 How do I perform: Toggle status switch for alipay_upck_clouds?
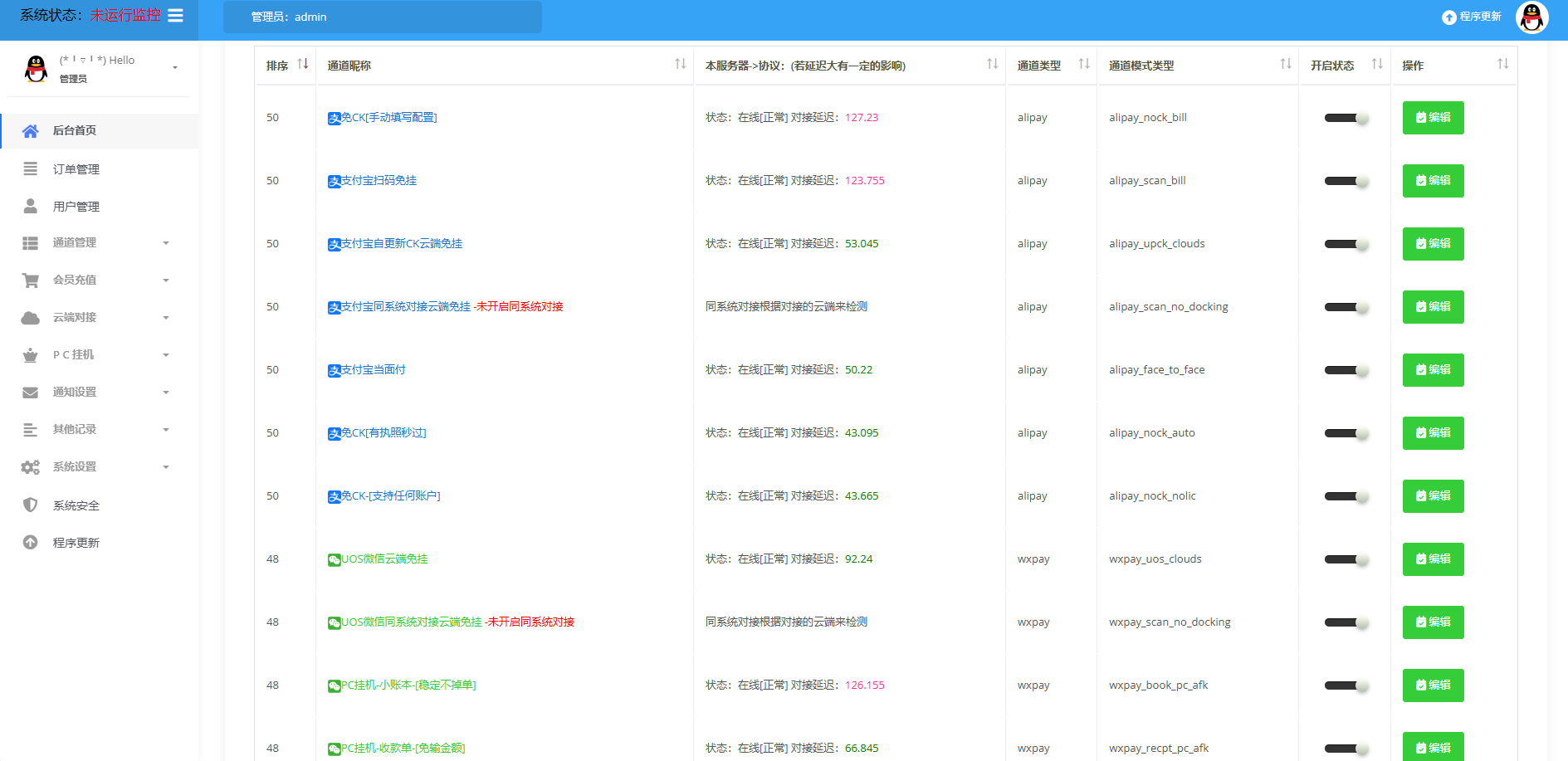(x=1346, y=244)
